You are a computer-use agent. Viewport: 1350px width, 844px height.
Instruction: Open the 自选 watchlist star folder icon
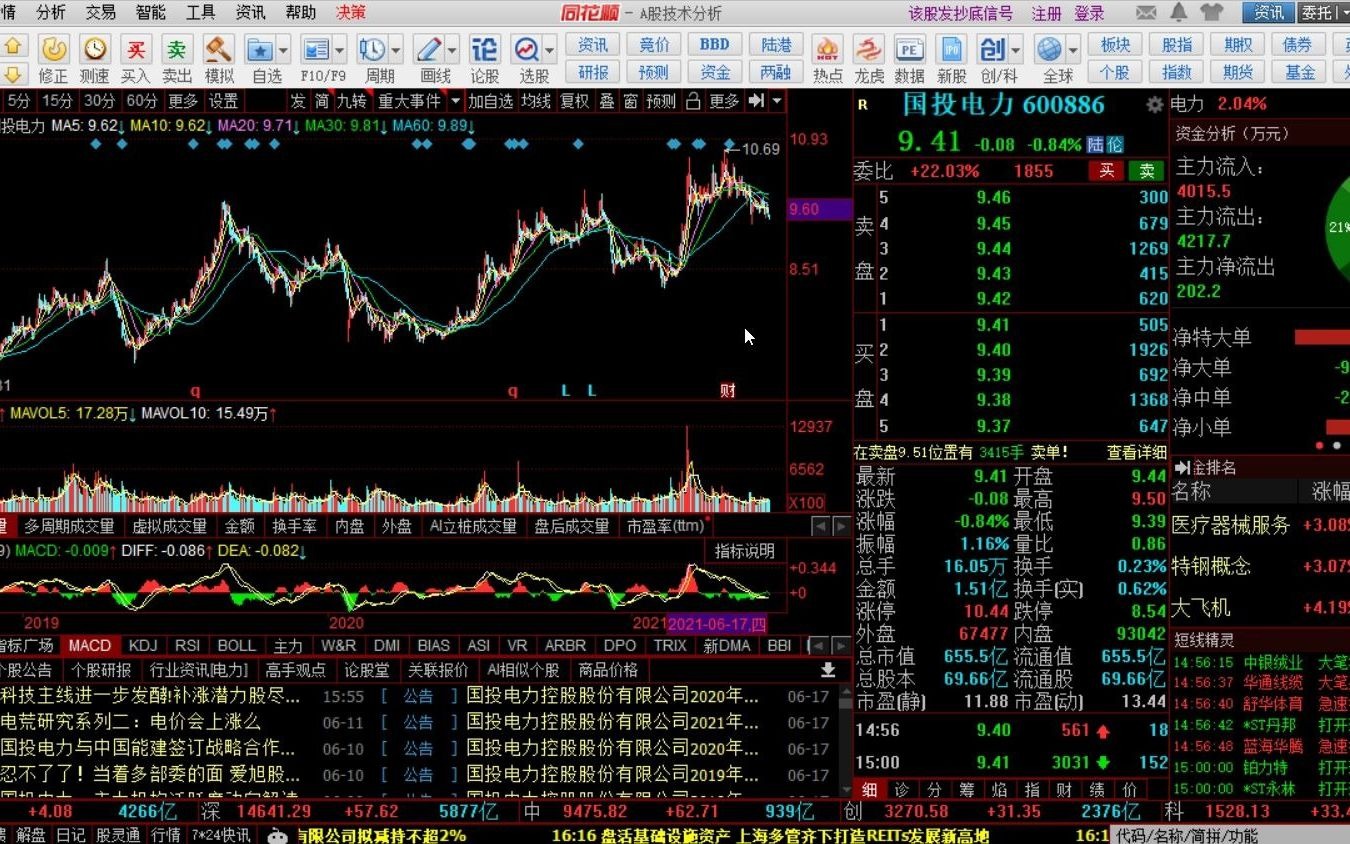click(x=260, y=49)
